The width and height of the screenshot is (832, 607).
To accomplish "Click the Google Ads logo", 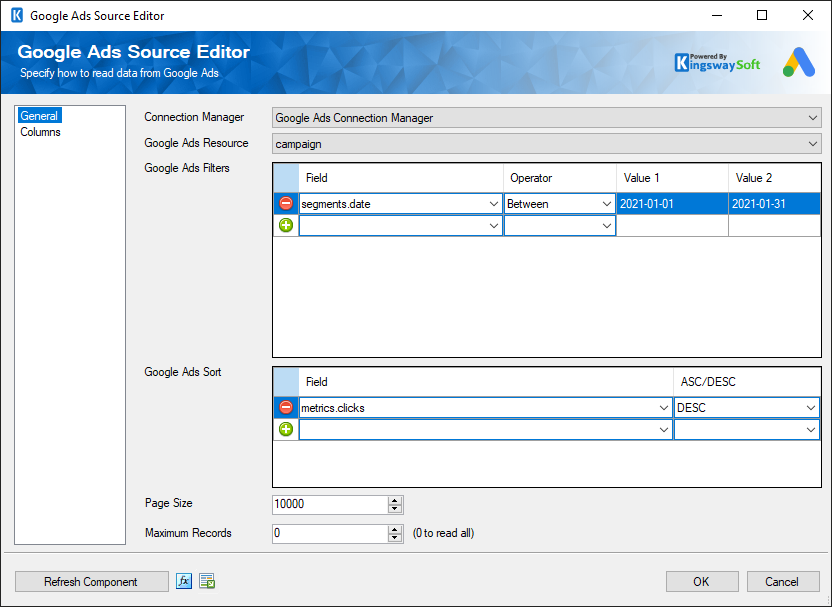I will 799,62.
